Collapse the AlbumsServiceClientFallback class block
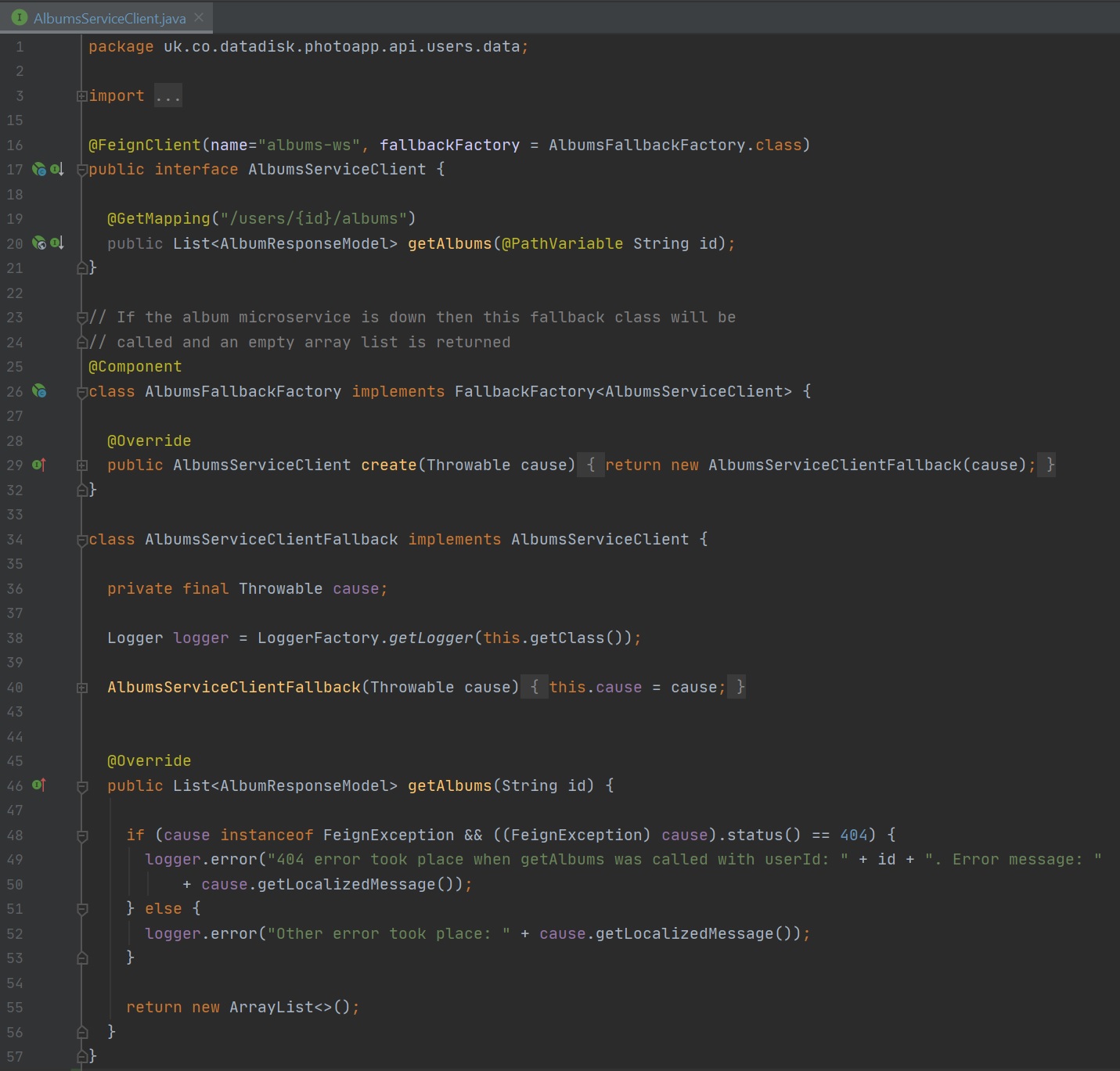 pos(81,540)
